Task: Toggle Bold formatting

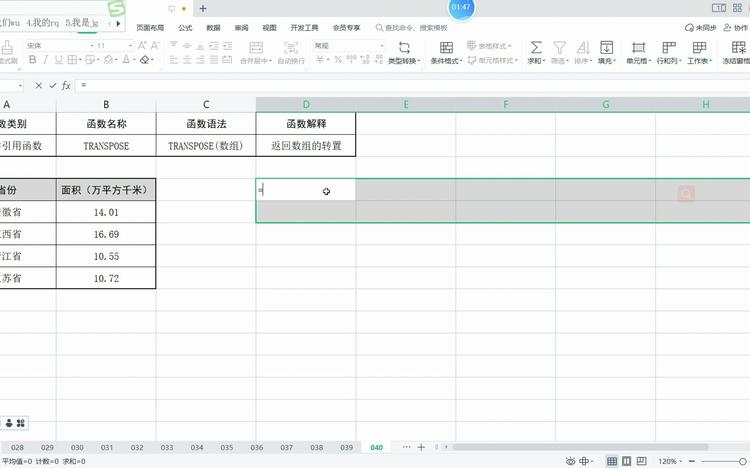Action: tap(33, 60)
